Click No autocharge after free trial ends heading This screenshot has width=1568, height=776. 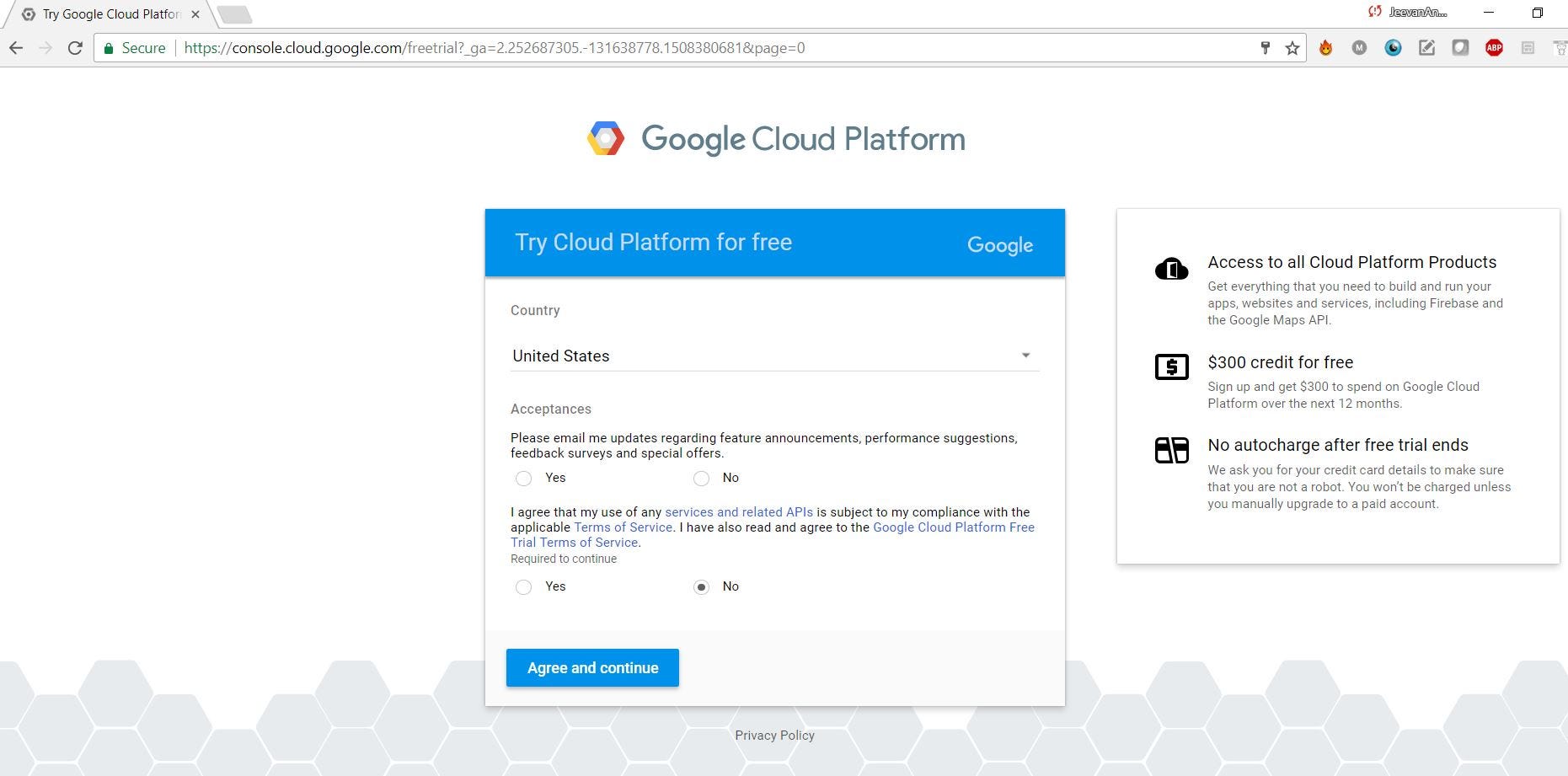(x=1338, y=445)
